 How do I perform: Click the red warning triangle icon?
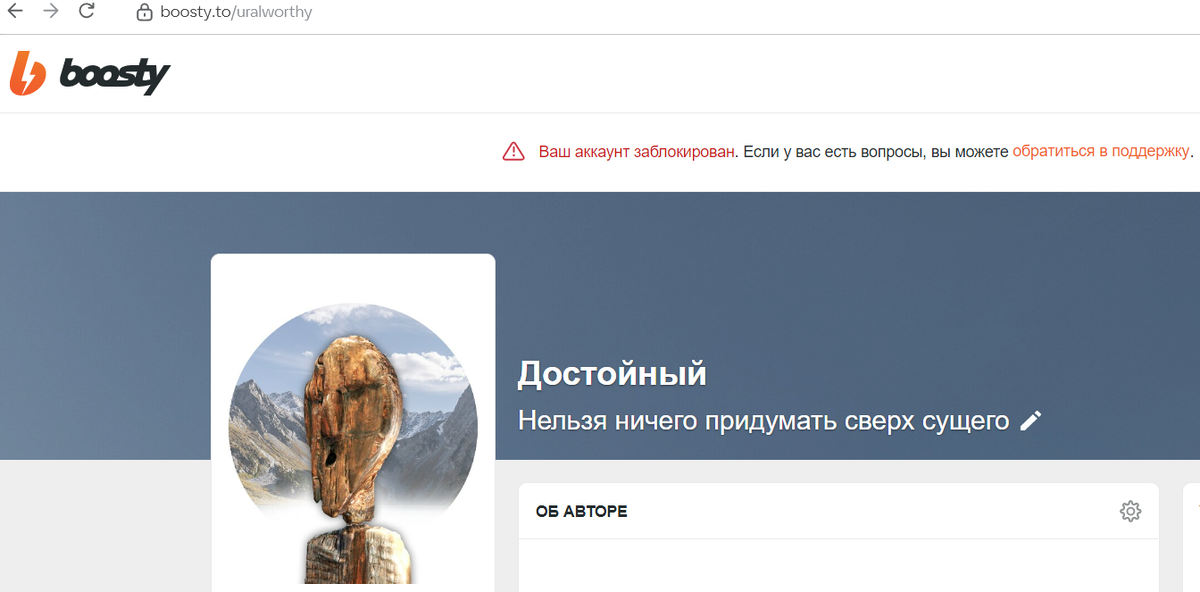pos(513,151)
